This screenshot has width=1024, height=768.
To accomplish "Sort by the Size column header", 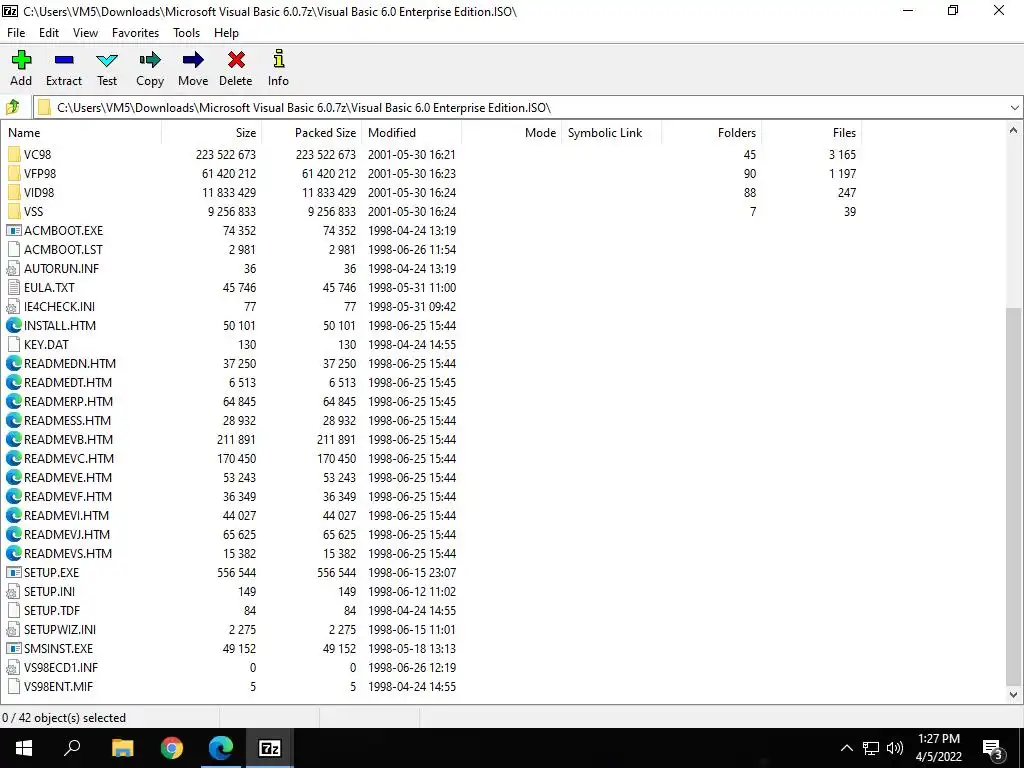I will (x=212, y=133).
